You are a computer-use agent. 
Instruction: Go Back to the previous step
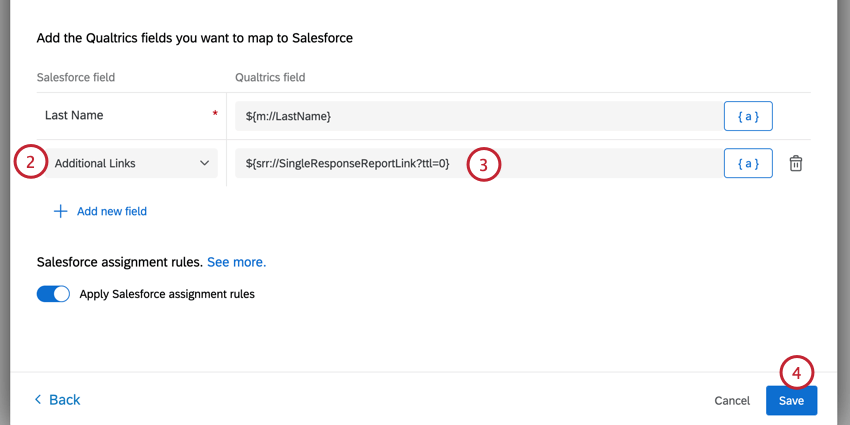tap(64, 400)
